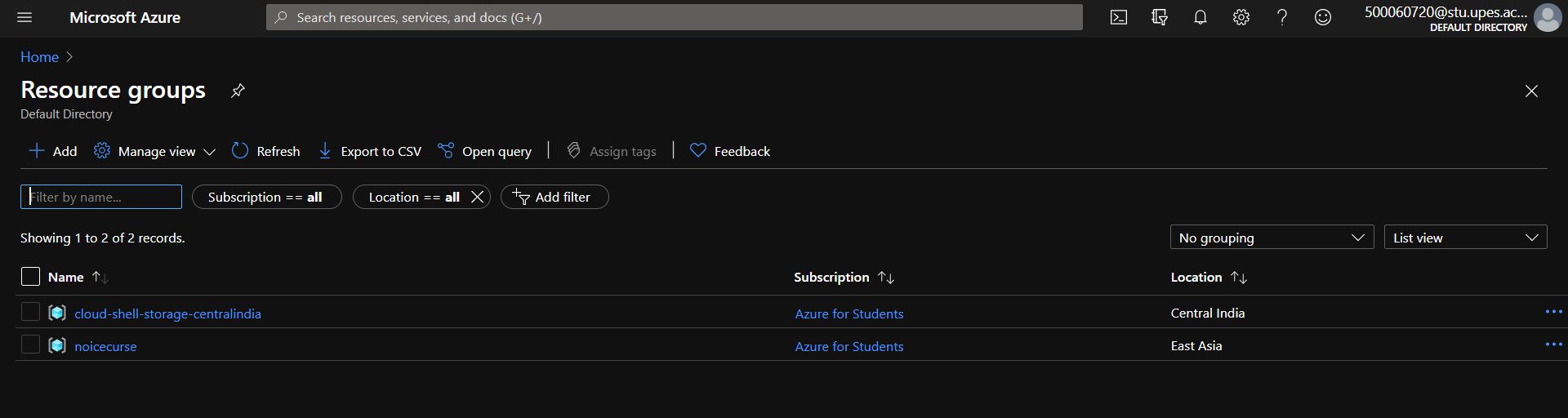Close the Resource groups blade
Image resolution: width=1568 pixels, height=418 pixels.
pos(1531,91)
